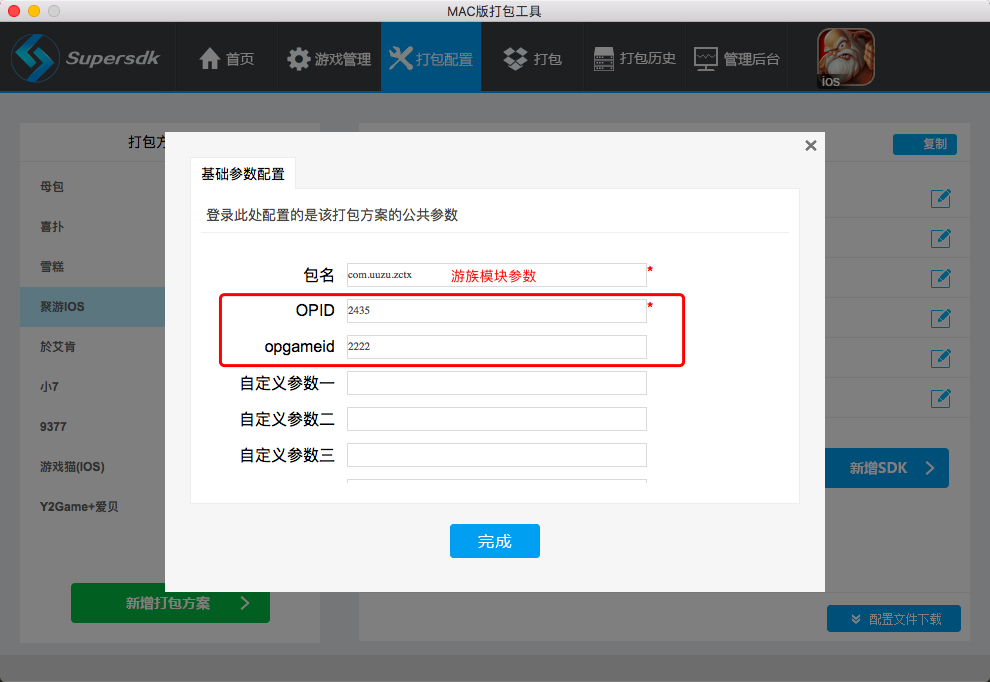Select 9377 scheme
Image resolution: width=990 pixels, height=682 pixels.
pos(92,427)
